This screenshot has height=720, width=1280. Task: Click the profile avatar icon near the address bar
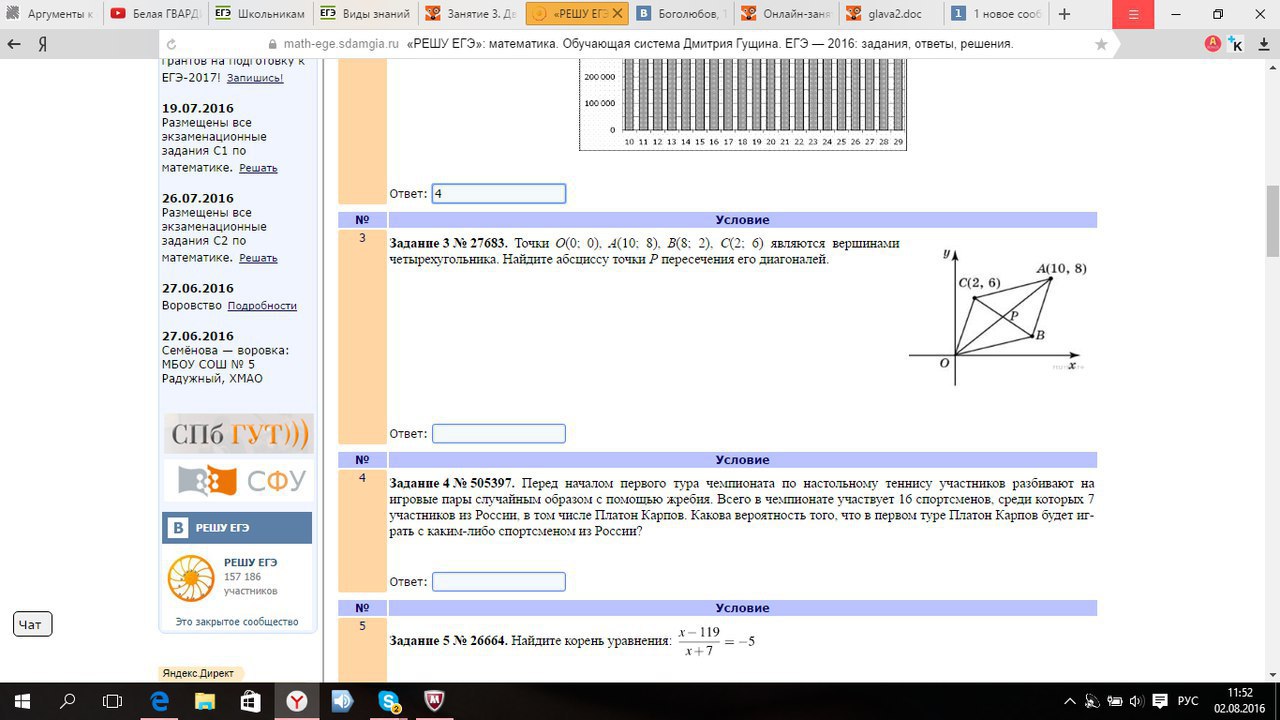[1211, 44]
